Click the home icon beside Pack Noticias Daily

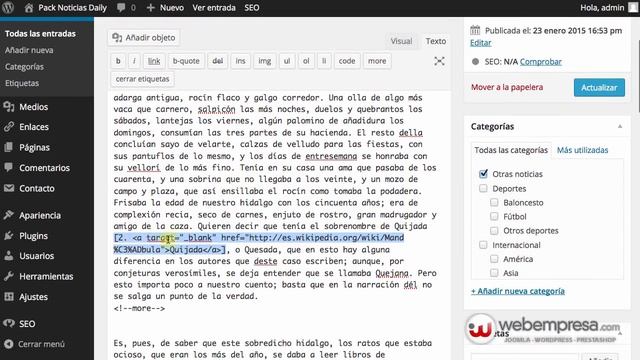coord(29,7)
